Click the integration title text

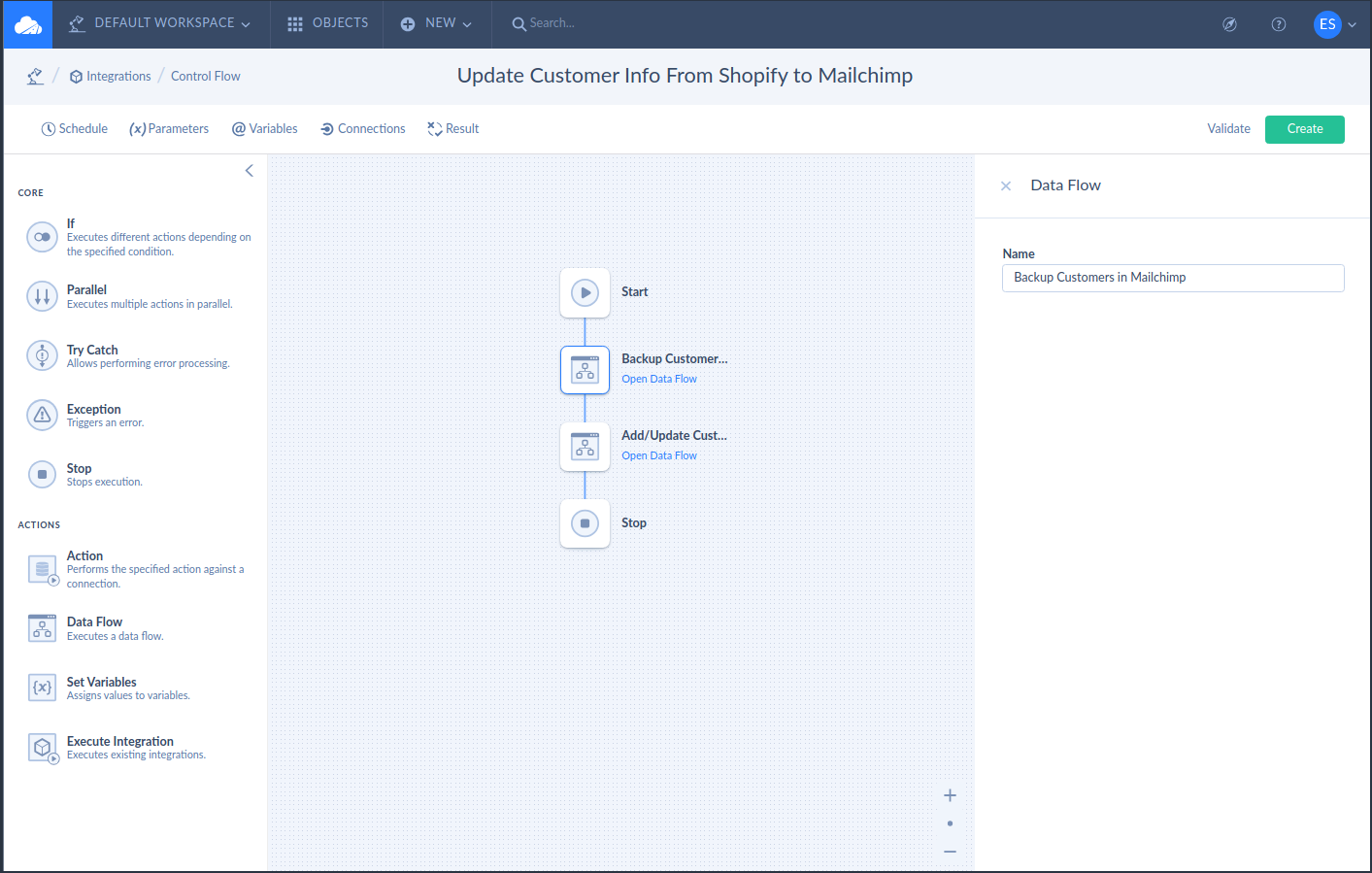click(x=685, y=76)
